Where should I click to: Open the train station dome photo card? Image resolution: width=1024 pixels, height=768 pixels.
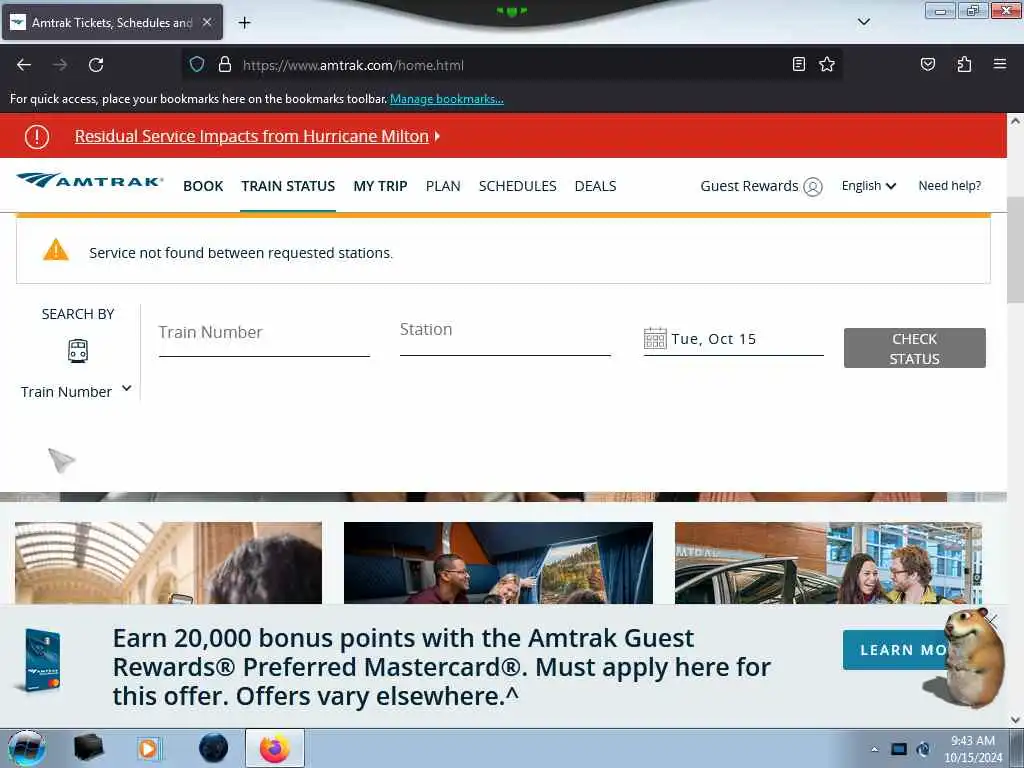[168, 562]
